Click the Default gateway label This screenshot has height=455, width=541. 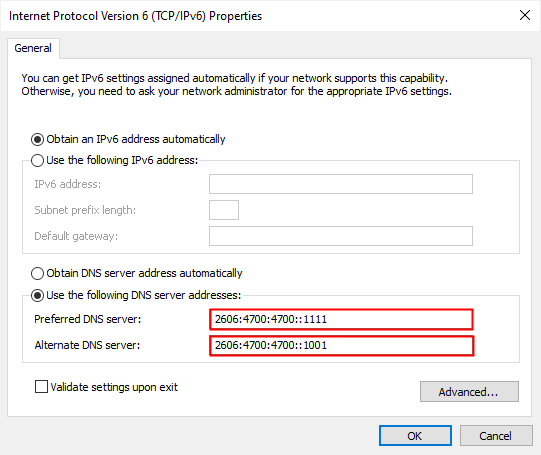point(76,236)
